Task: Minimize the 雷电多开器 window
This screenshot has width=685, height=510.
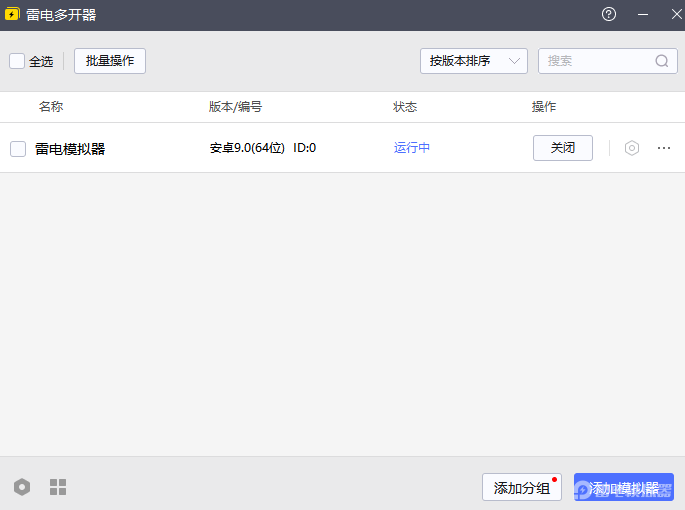Action: point(643,14)
